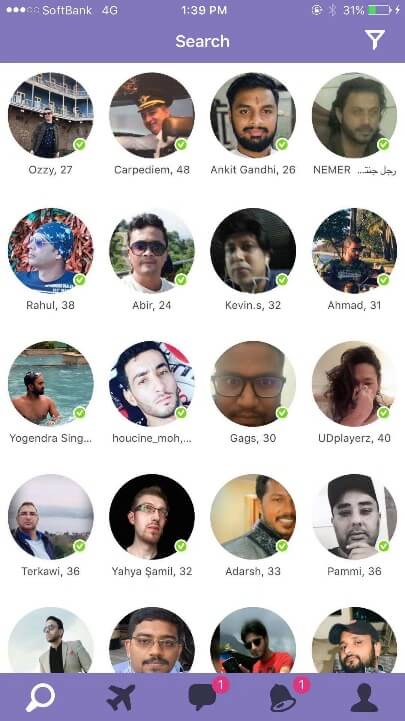This screenshot has width=405, height=721.
Task: Open Ankit Gandhi, 26 profile name
Action: (x=253, y=170)
